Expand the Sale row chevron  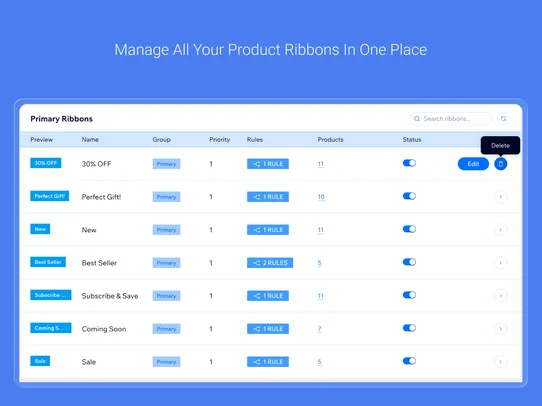(501, 362)
